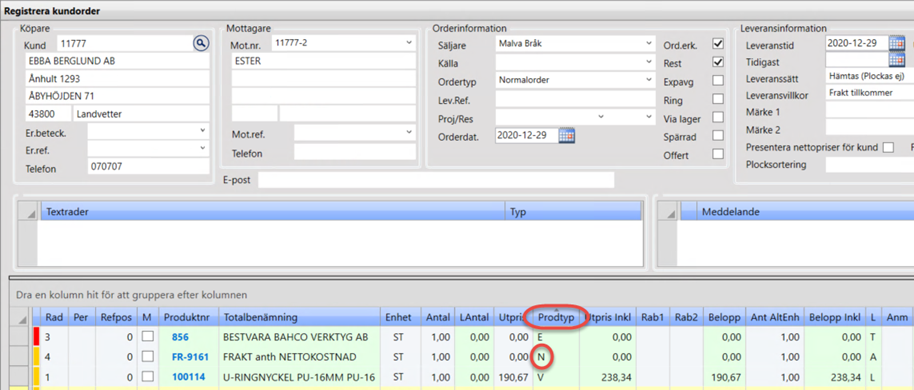The width and height of the screenshot is (914, 390).
Task: Enable Presentera nettopriser för kund
Action: pos(888,147)
